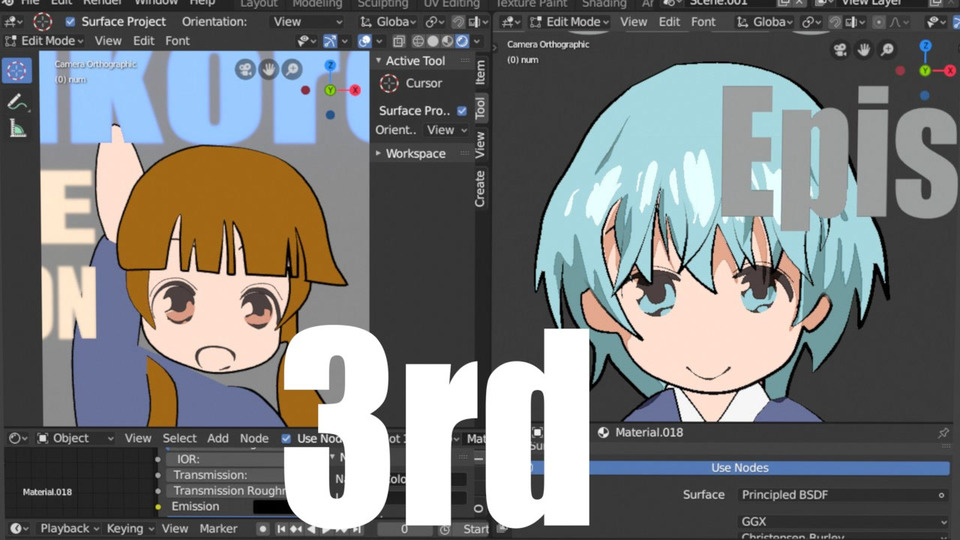This screenshot has height=540, width=960.
Task: Open Global orientation dropdown in left viewport
Action: pos(388,22)
